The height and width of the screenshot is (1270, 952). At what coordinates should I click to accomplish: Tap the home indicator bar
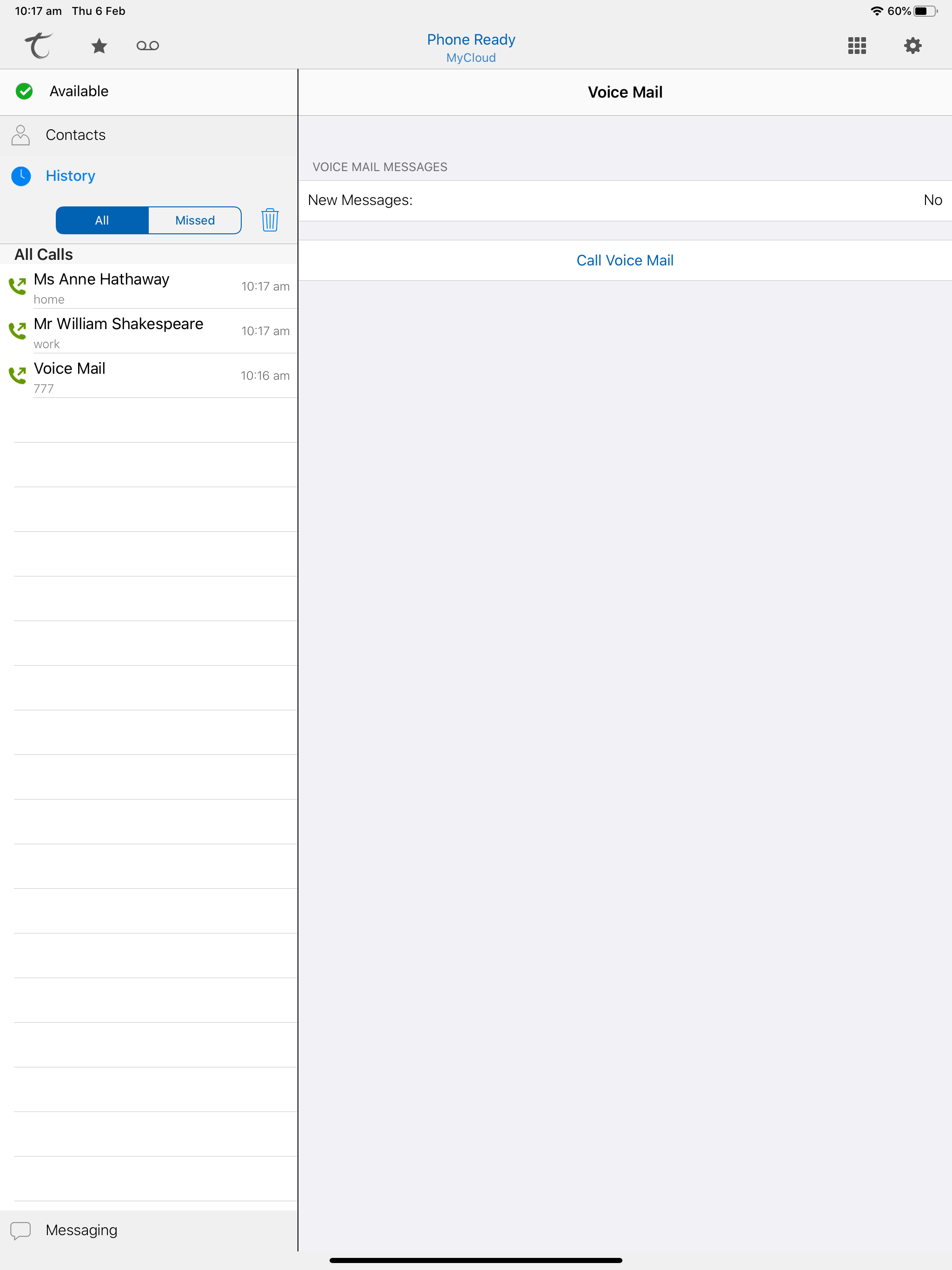476,1260
